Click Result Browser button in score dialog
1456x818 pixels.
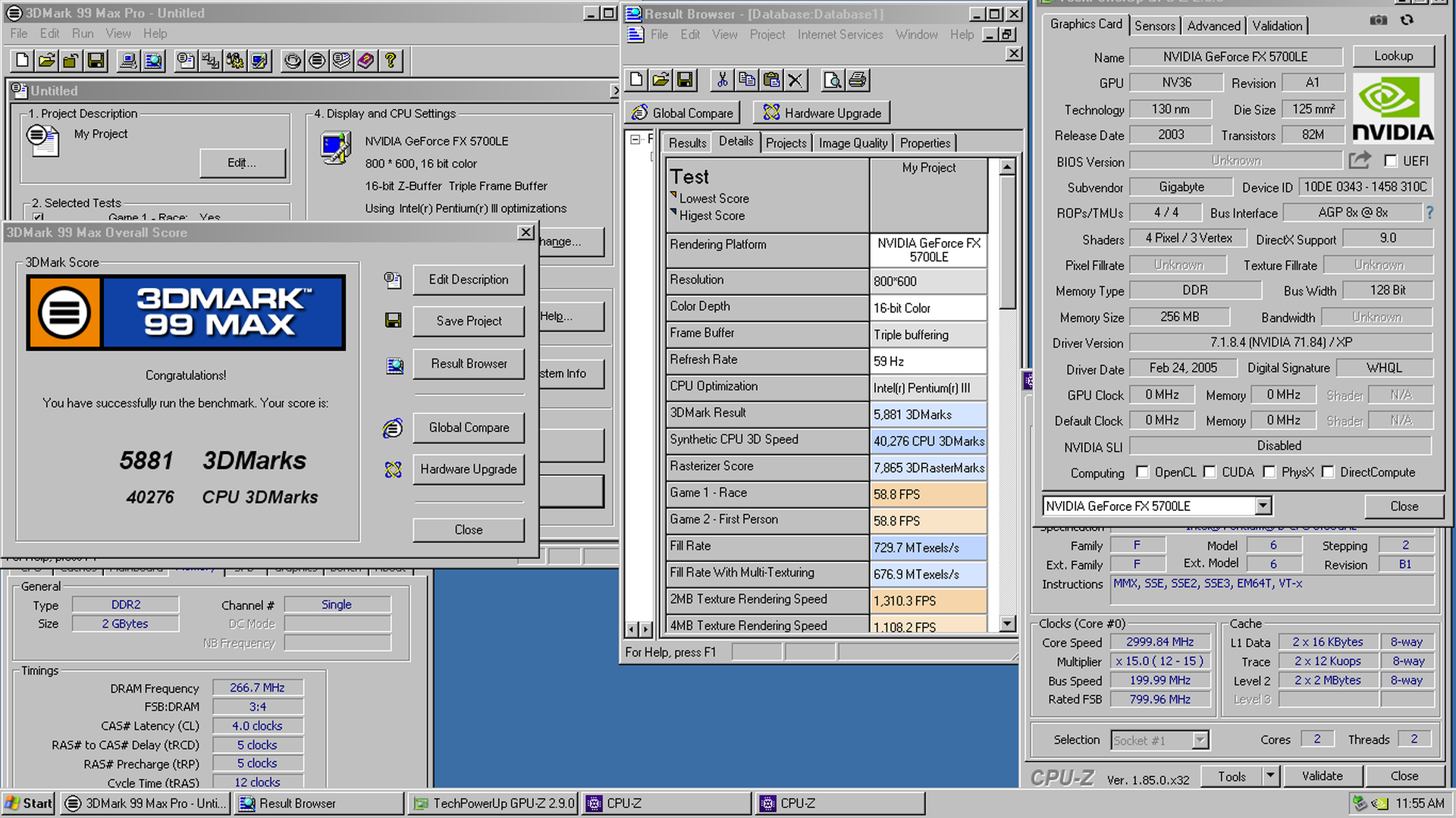(469, 364)
